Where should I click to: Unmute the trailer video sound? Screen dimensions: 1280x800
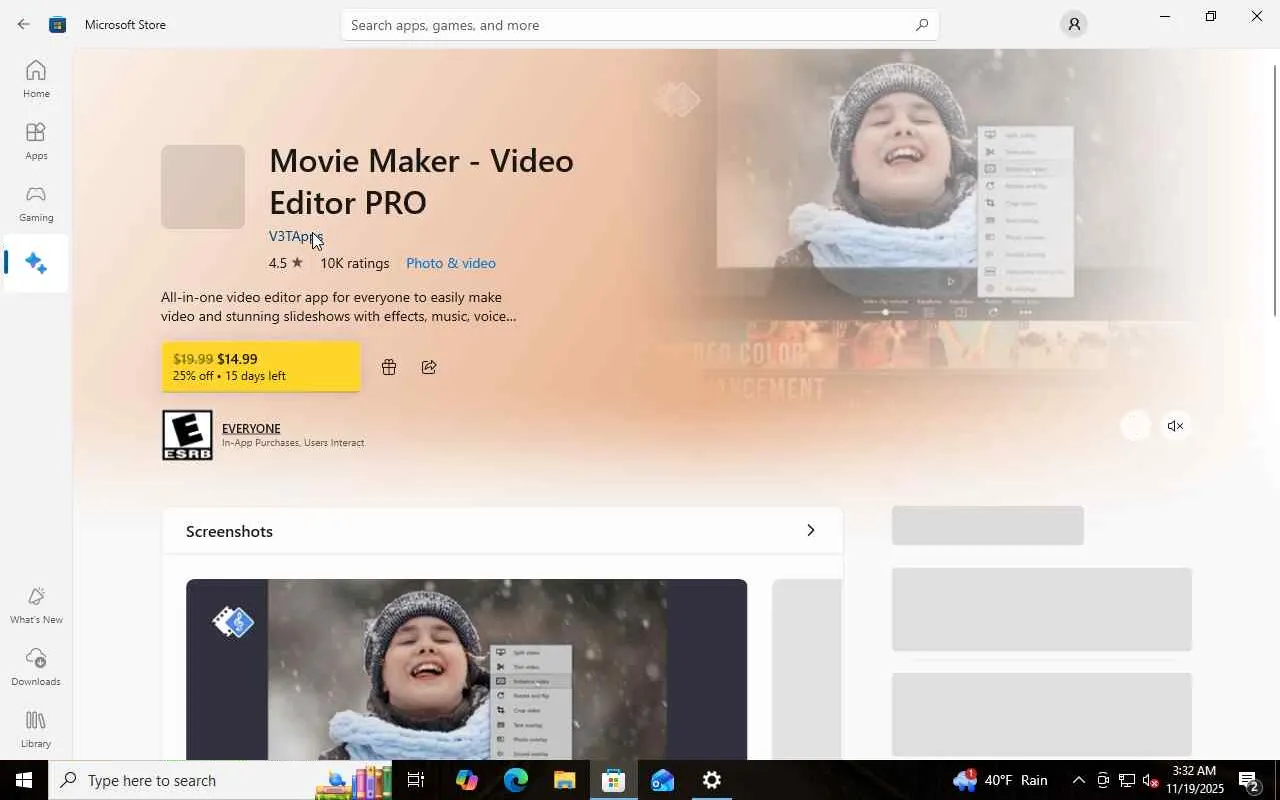point(1175,426)
